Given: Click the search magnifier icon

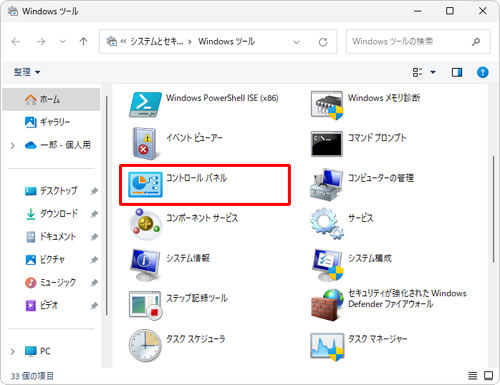Looking at the screenshot, I should tap(476, 42).
